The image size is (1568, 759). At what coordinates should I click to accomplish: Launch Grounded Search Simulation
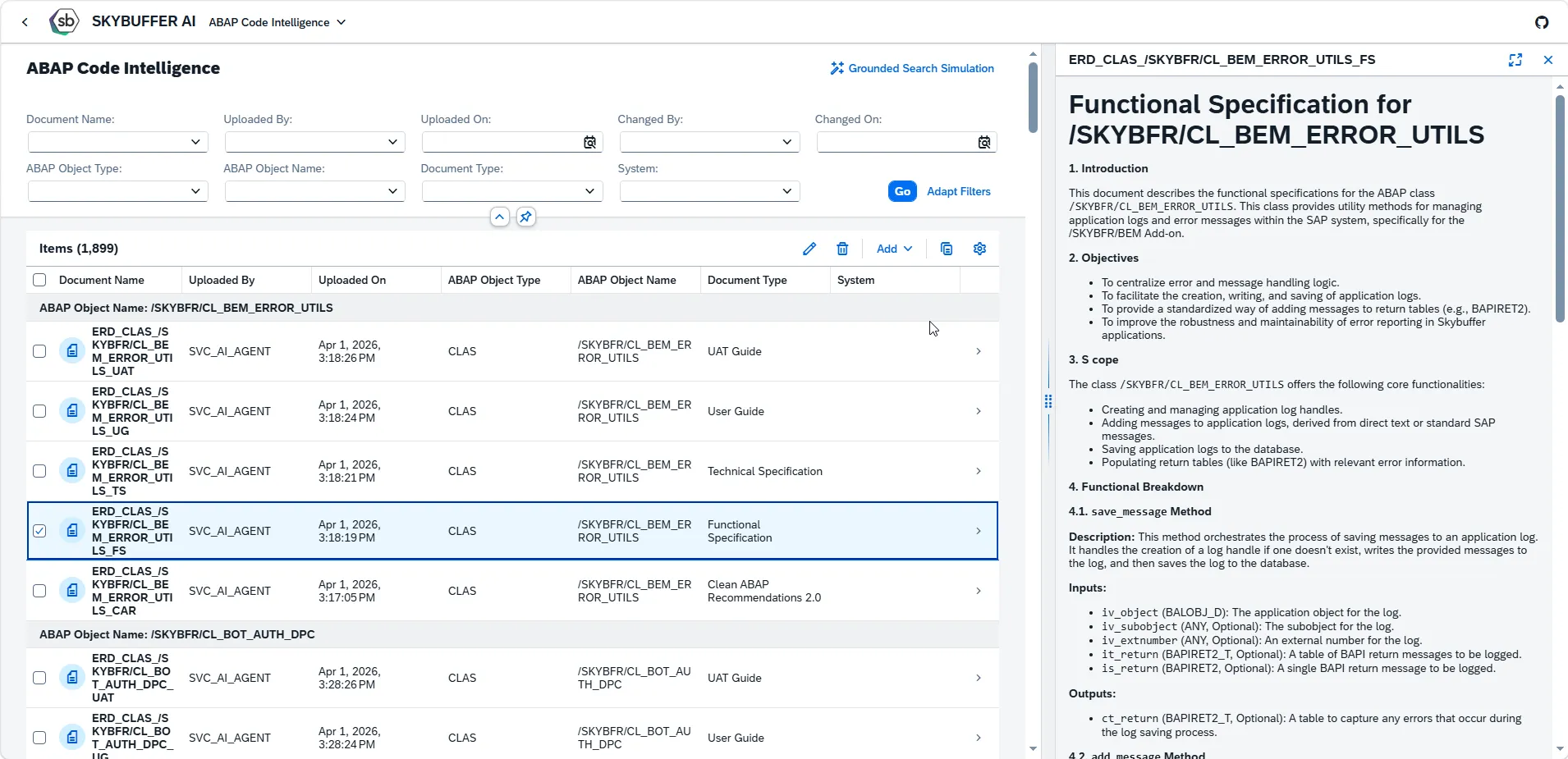(912, 68)
